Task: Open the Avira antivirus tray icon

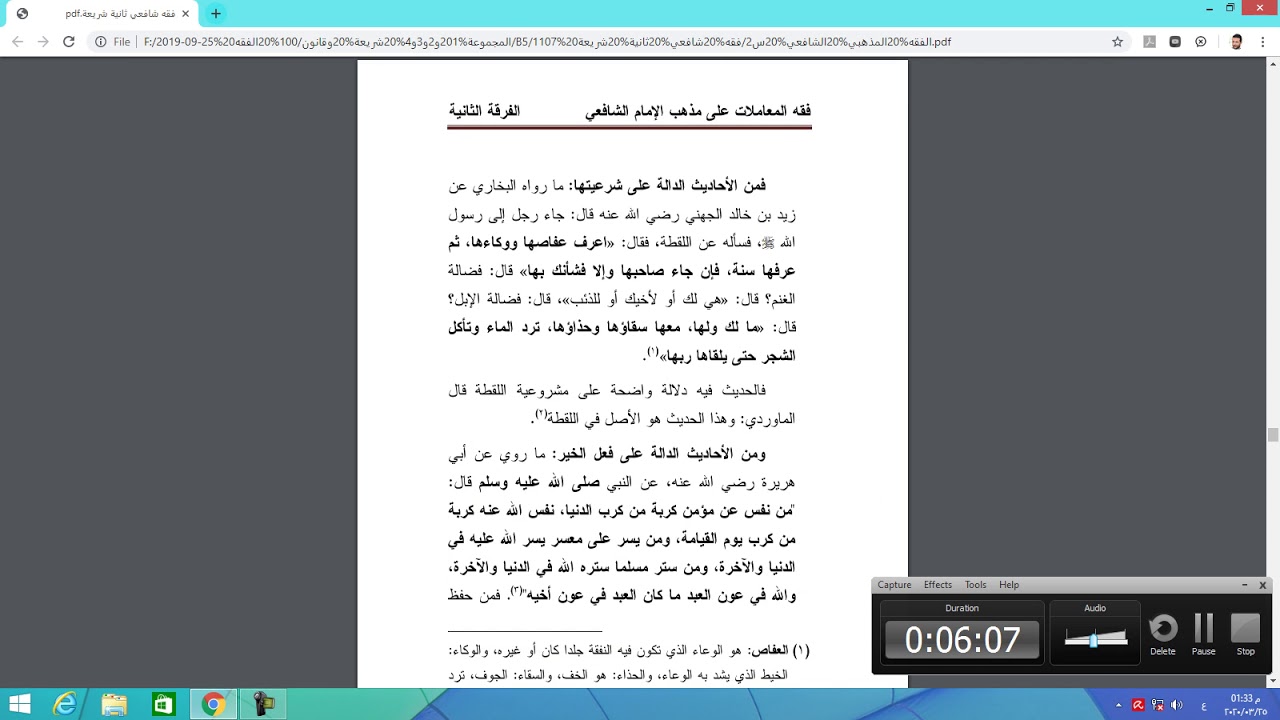Action: [x=1138, y=705]
